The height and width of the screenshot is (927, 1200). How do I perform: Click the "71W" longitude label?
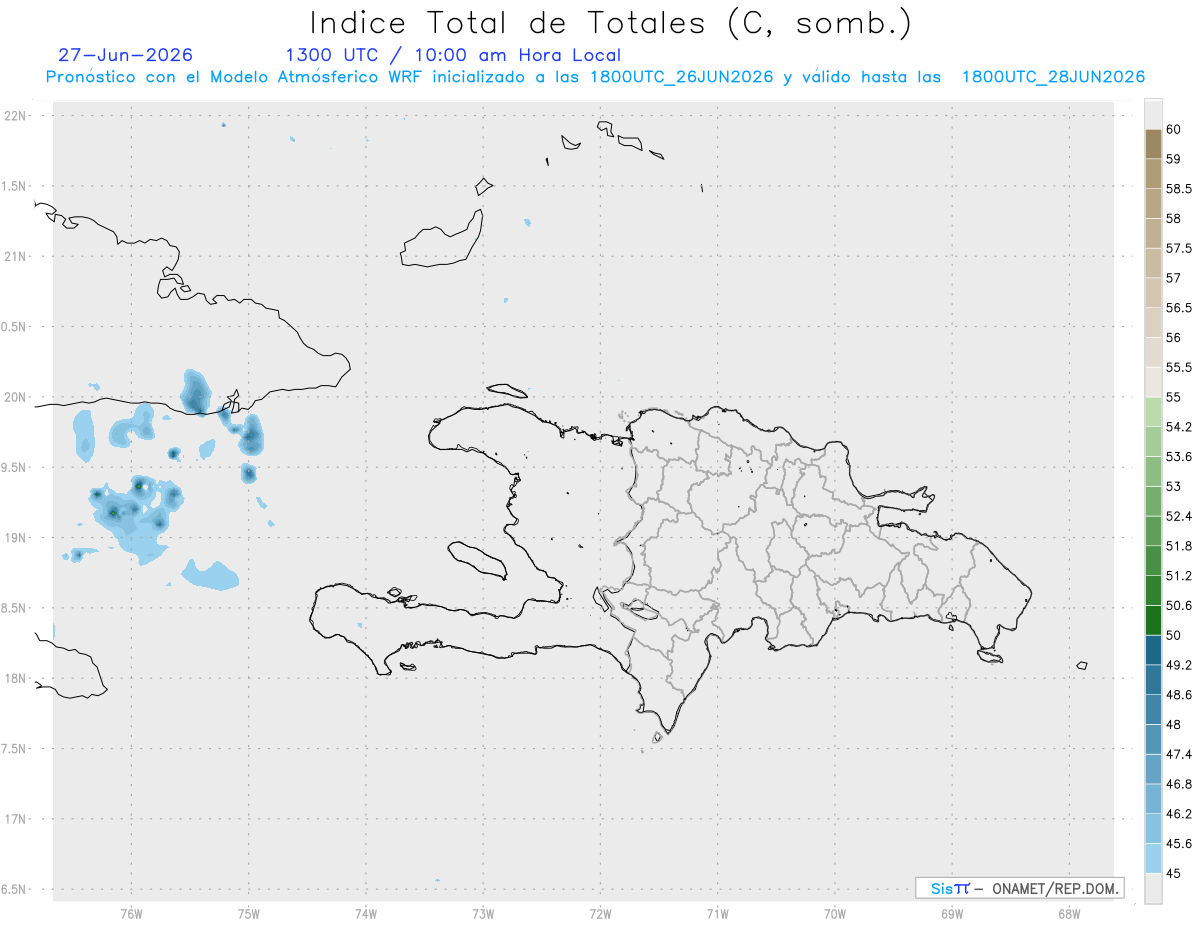tap(717, 914)
